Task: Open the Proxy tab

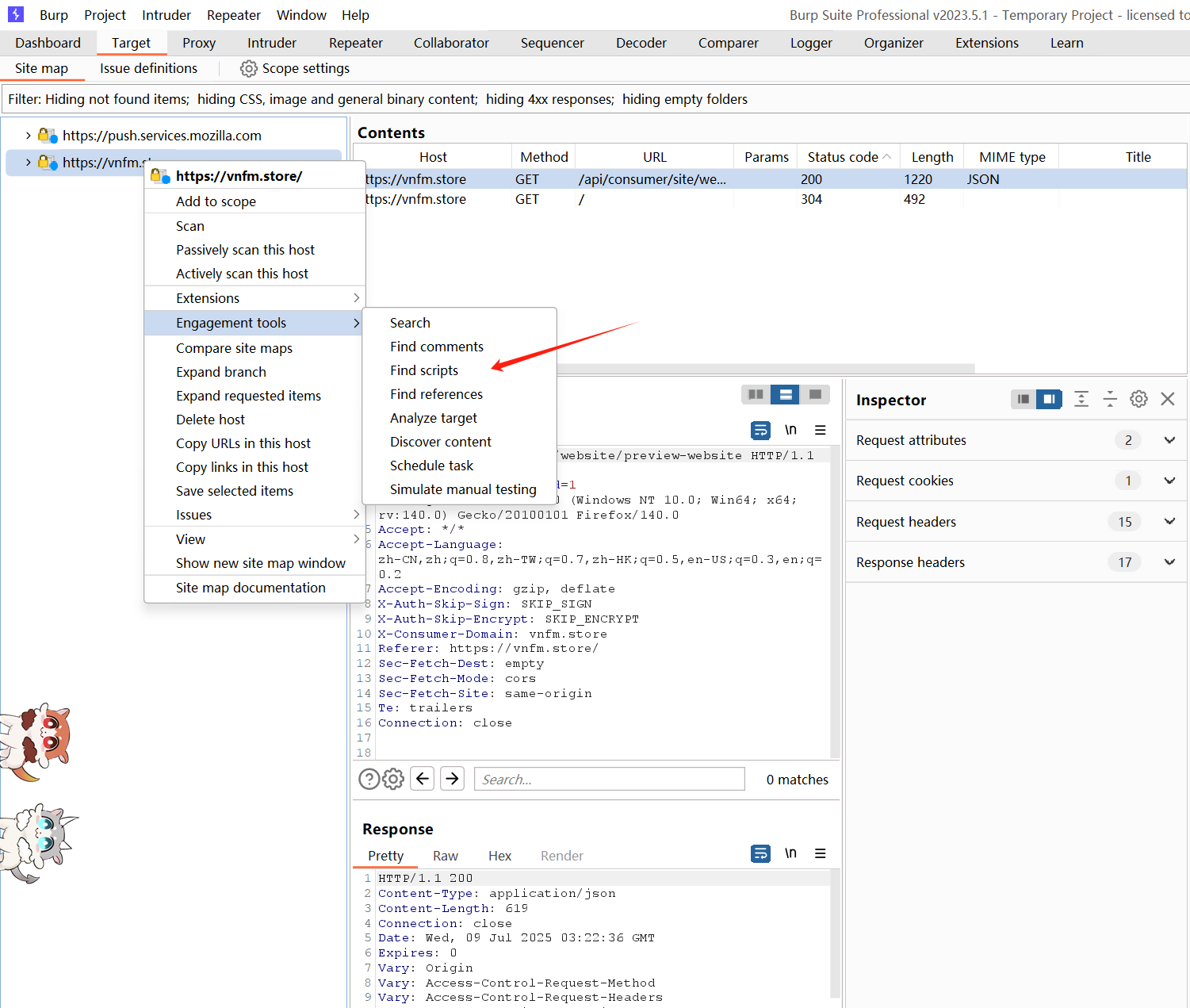Action: [x=199, y=43]
